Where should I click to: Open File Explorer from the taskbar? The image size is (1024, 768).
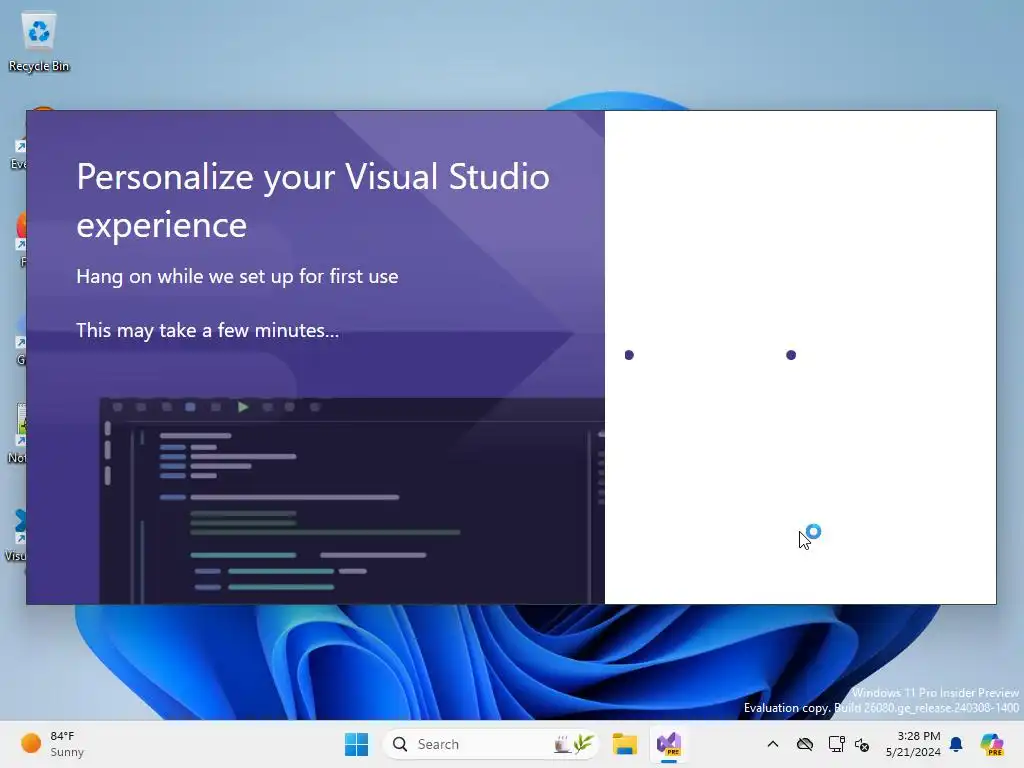pyautogui.click(x=624, y=744)
